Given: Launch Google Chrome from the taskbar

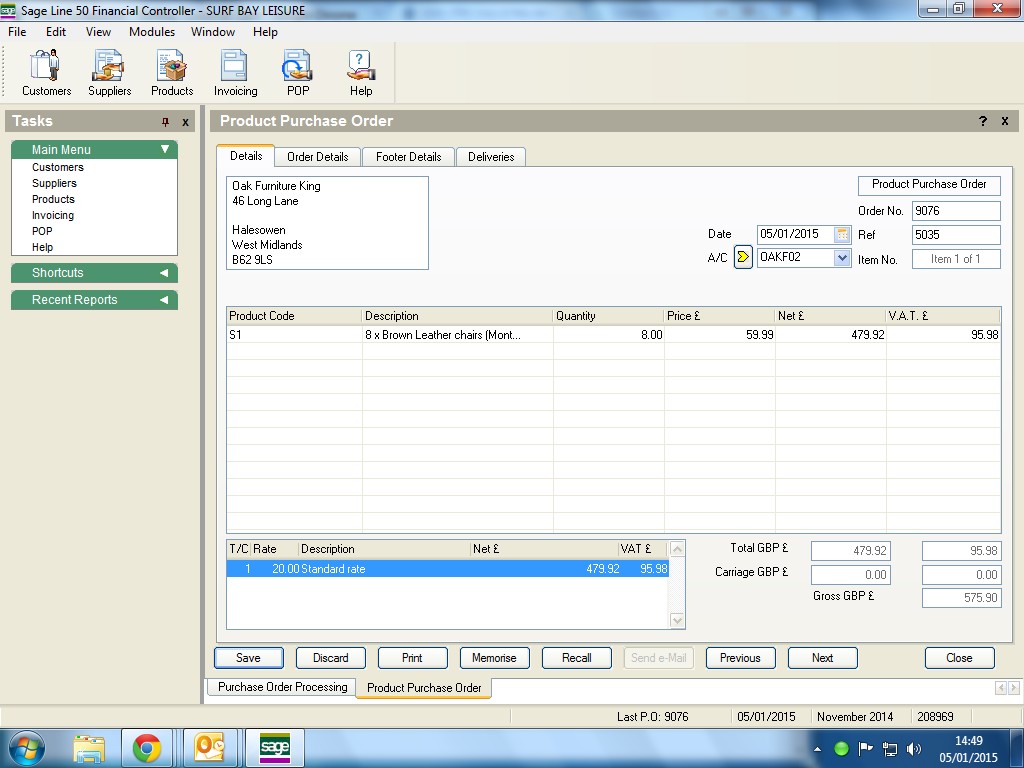Looking at the screenshot, I should click(147, 748).
